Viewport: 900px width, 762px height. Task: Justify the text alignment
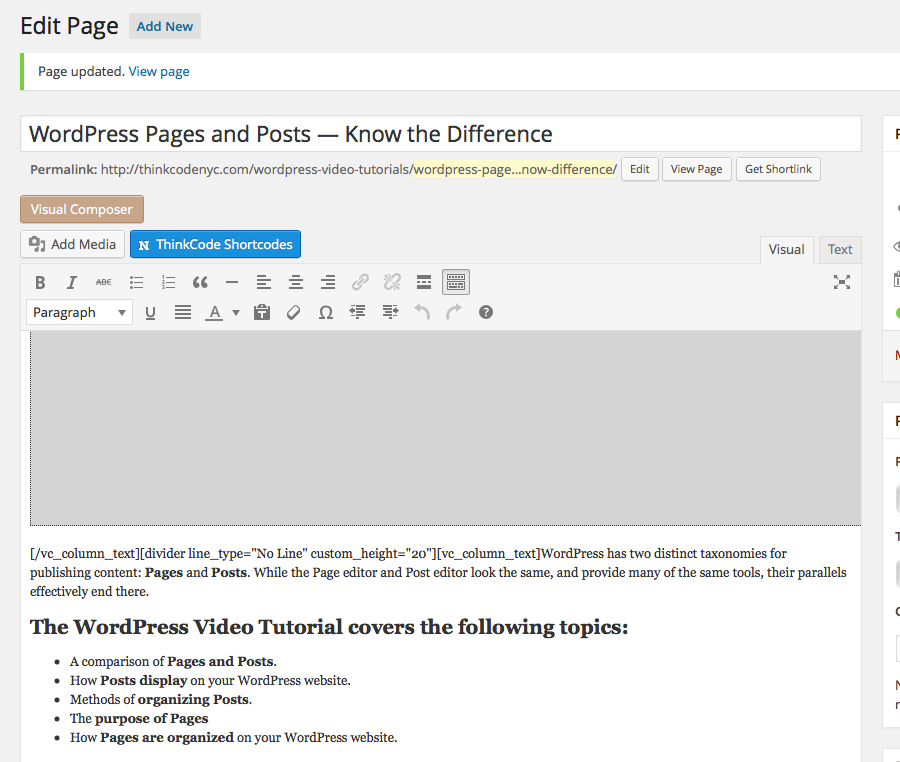click(183, 313)
